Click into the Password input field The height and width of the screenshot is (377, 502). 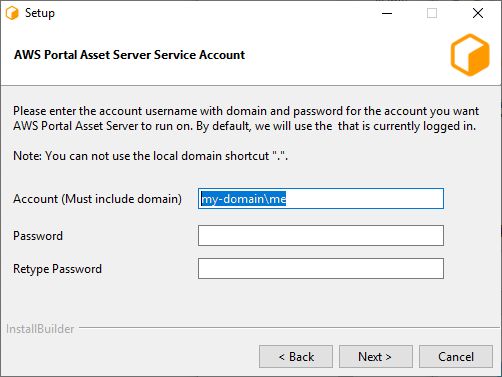tap(321, 235)
